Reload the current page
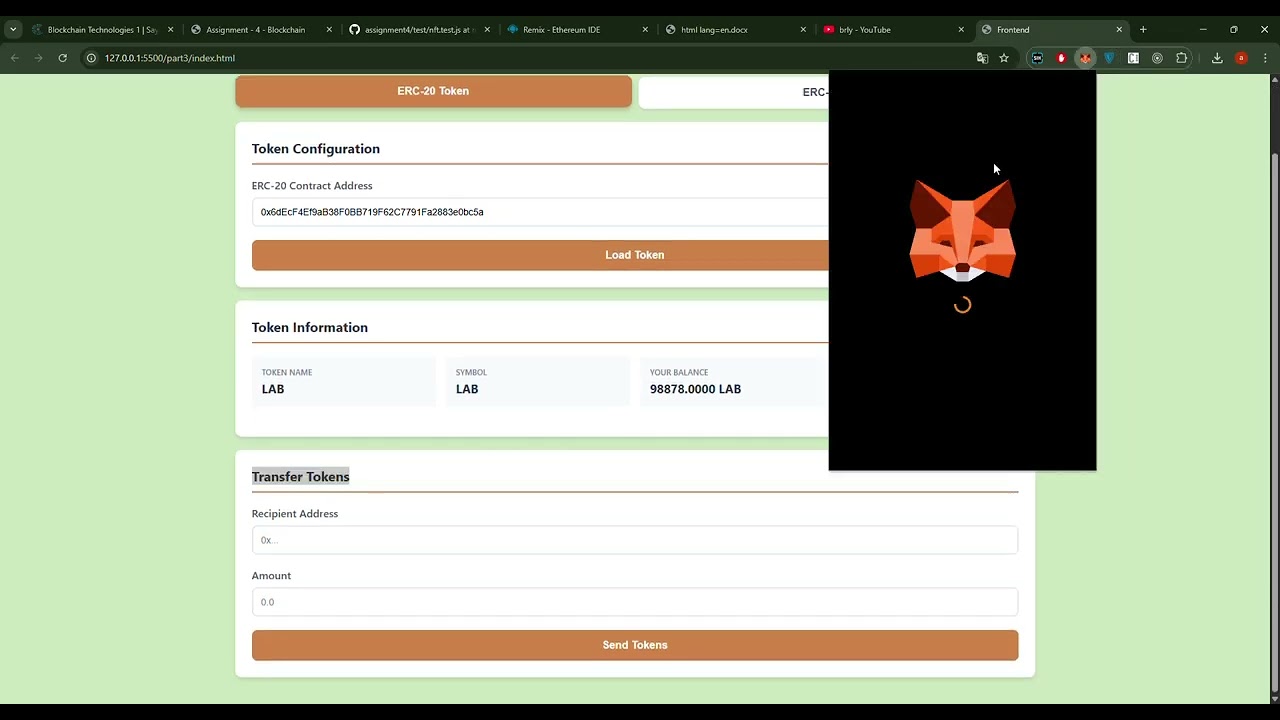This screenshot has width=1280, height=720. click(x=62, y=58)
